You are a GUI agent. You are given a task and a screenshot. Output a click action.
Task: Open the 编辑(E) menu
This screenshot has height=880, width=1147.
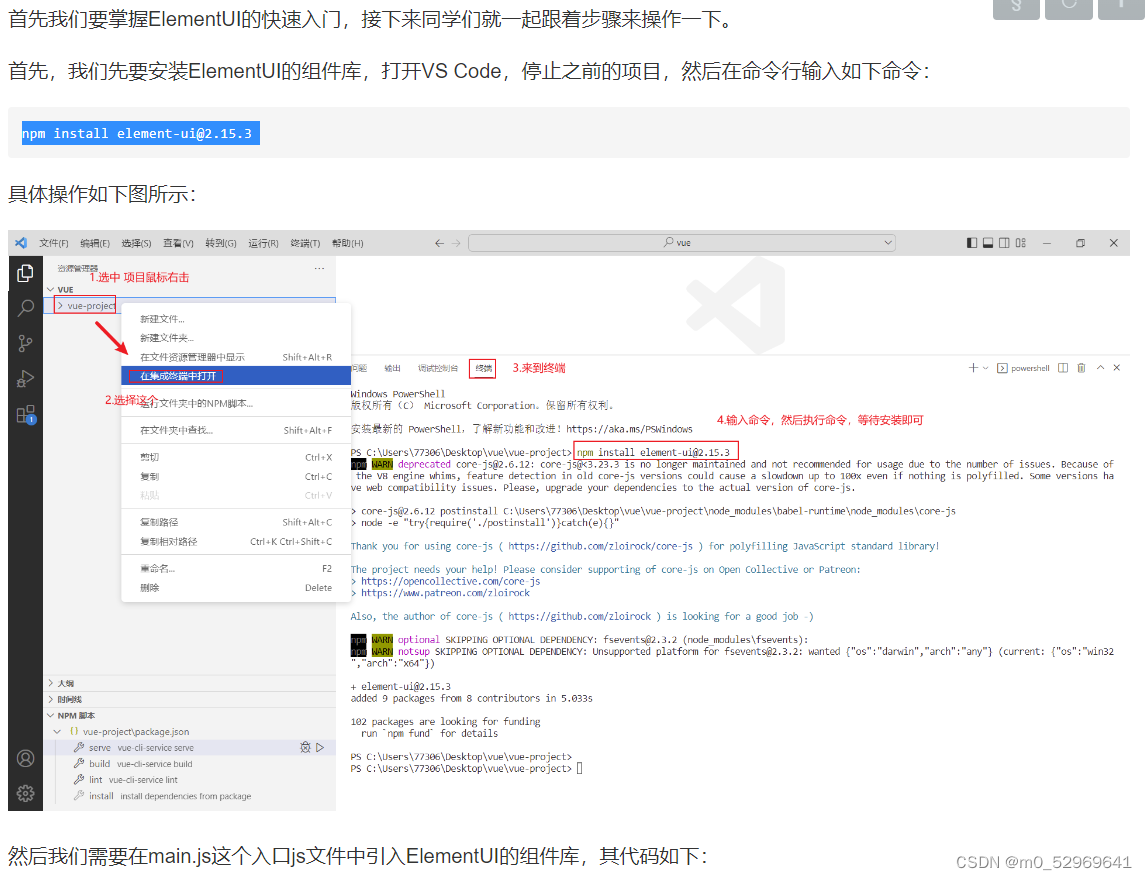click(x=95, y=243)
